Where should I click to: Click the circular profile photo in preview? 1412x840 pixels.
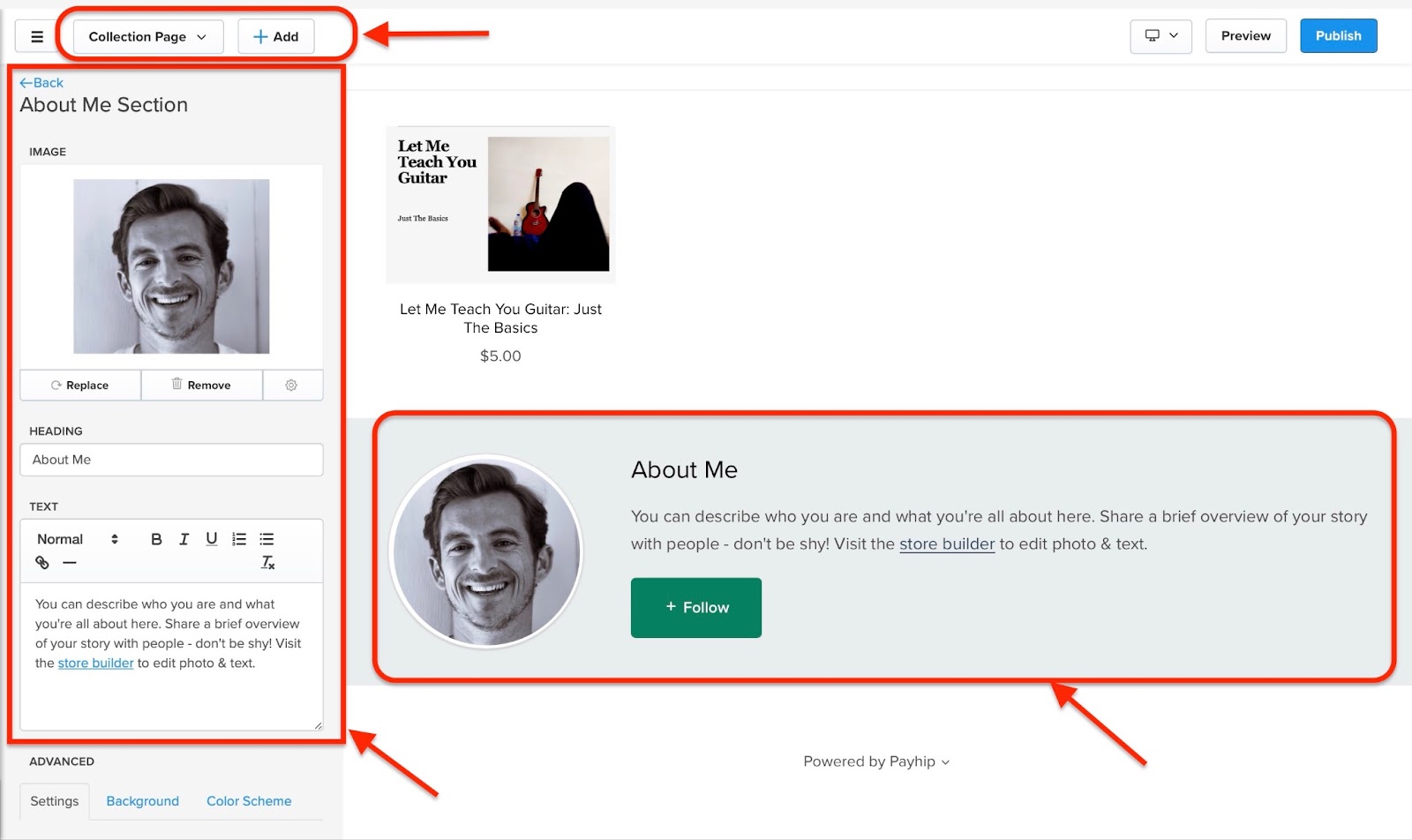click(486, 551)
